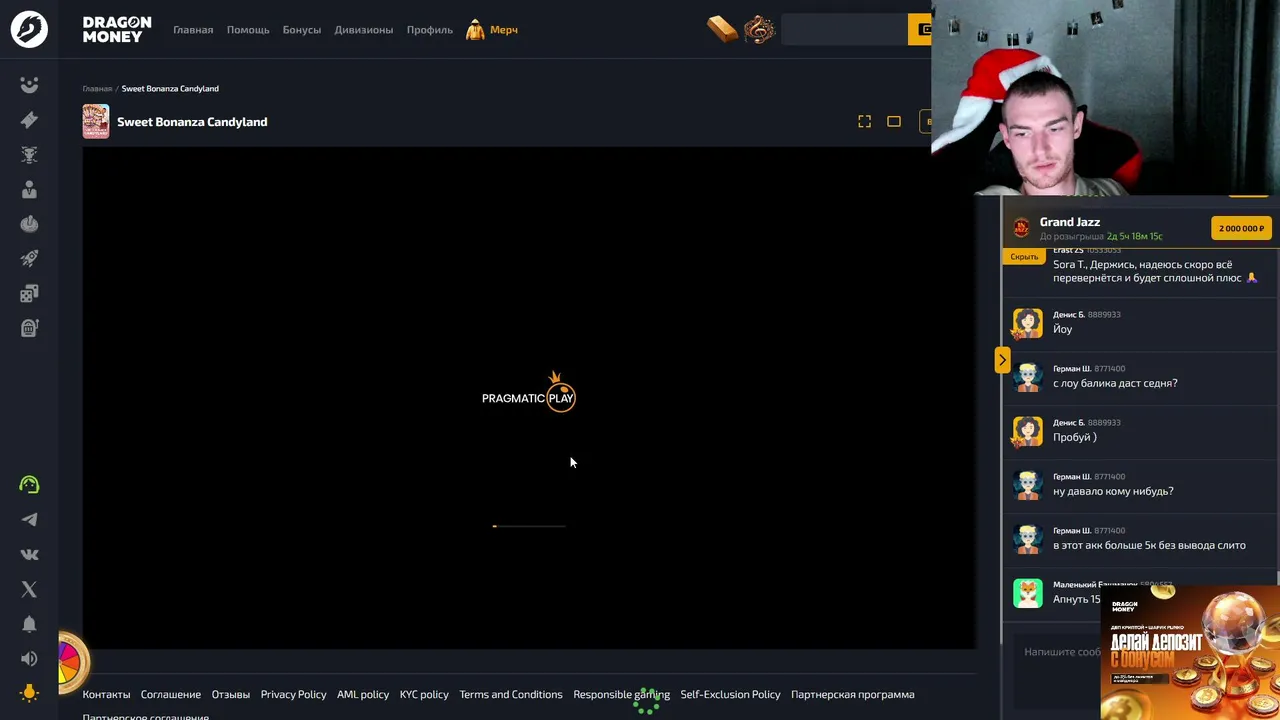Open the Контакты footer link
This screenshot has height=720, width=1280.
106,694
